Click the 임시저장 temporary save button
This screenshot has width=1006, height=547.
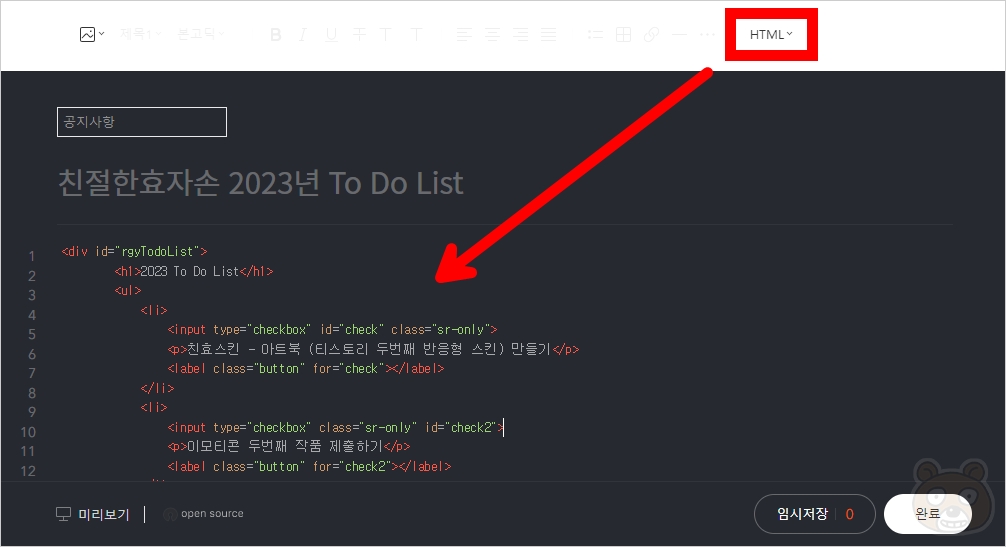tap(802, 514)
